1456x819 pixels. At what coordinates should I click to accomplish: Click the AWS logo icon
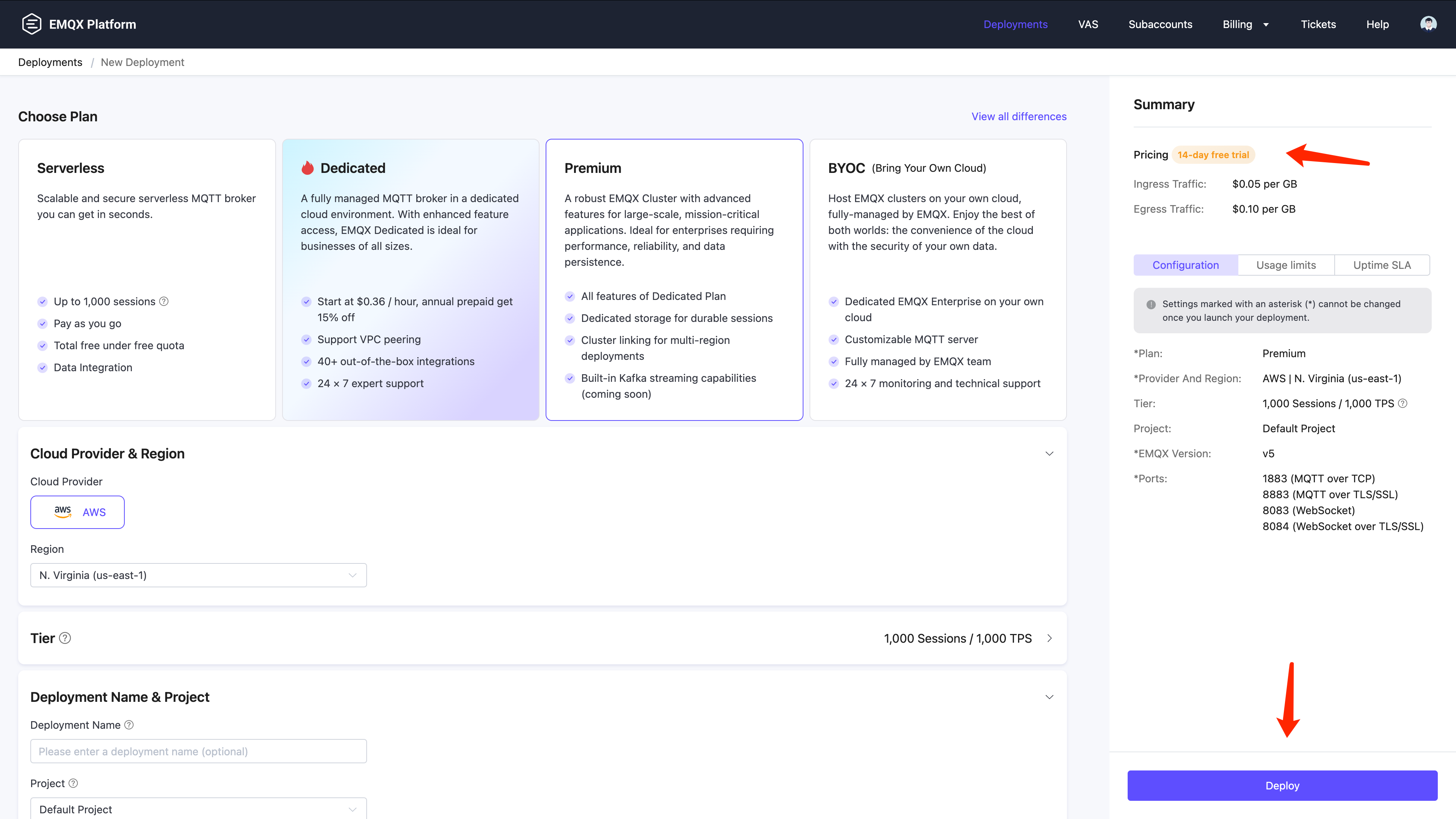coord(63,512)
